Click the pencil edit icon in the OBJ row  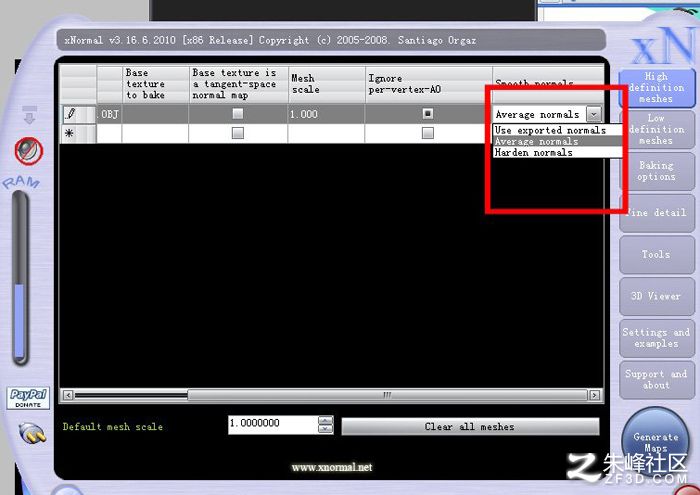tap(71, 114)
